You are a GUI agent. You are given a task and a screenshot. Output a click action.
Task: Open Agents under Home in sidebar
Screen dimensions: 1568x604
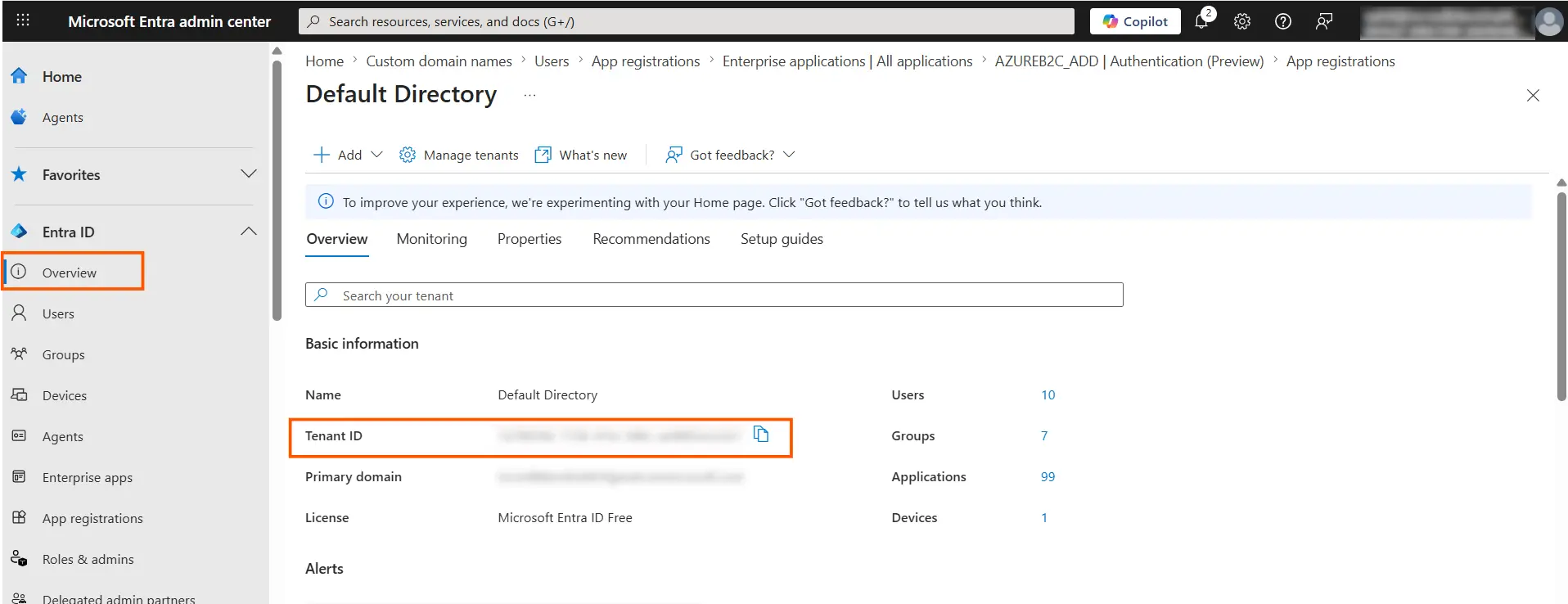[x=62, y=117]
